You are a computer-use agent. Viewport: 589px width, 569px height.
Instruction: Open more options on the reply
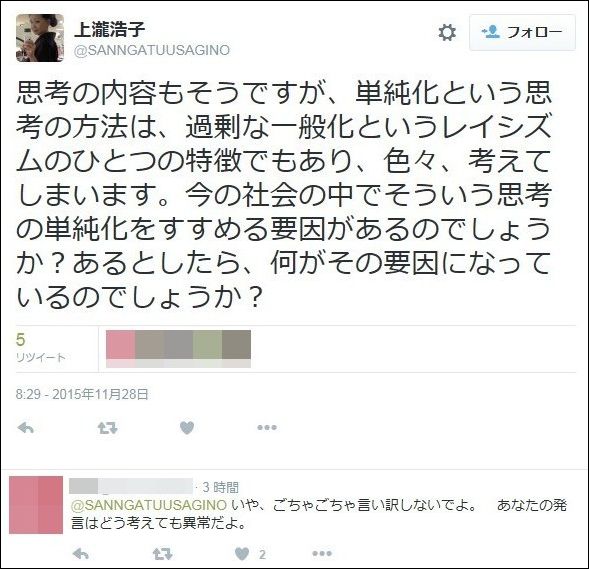(x=322, y=554)
